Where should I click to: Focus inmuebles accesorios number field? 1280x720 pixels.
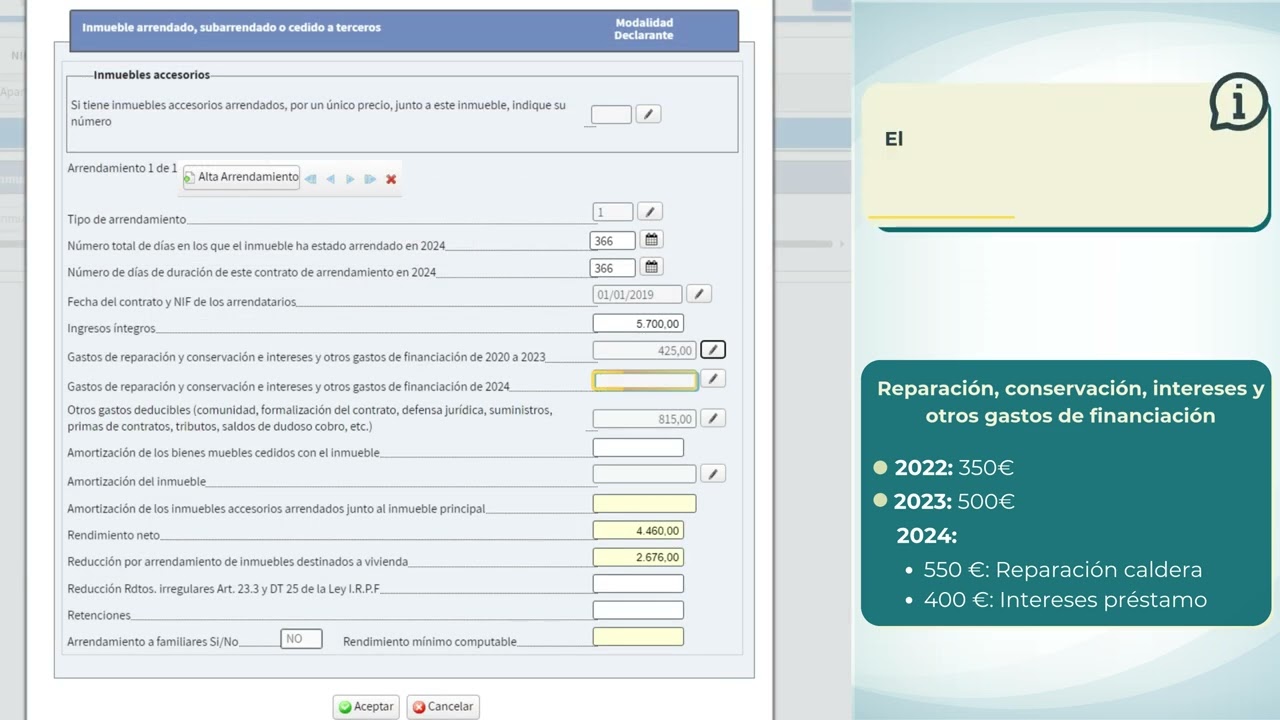611,114
